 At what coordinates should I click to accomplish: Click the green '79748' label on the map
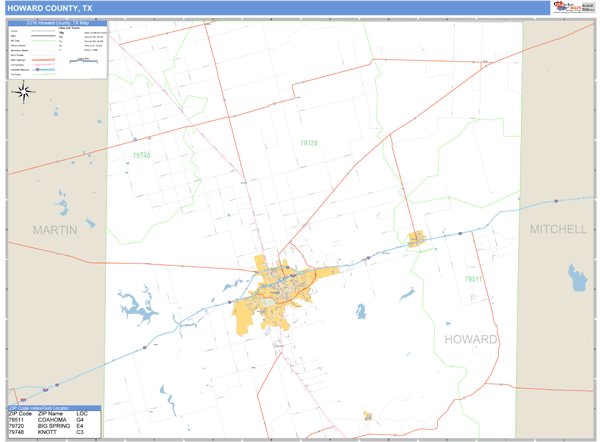(x=141, y=155)
